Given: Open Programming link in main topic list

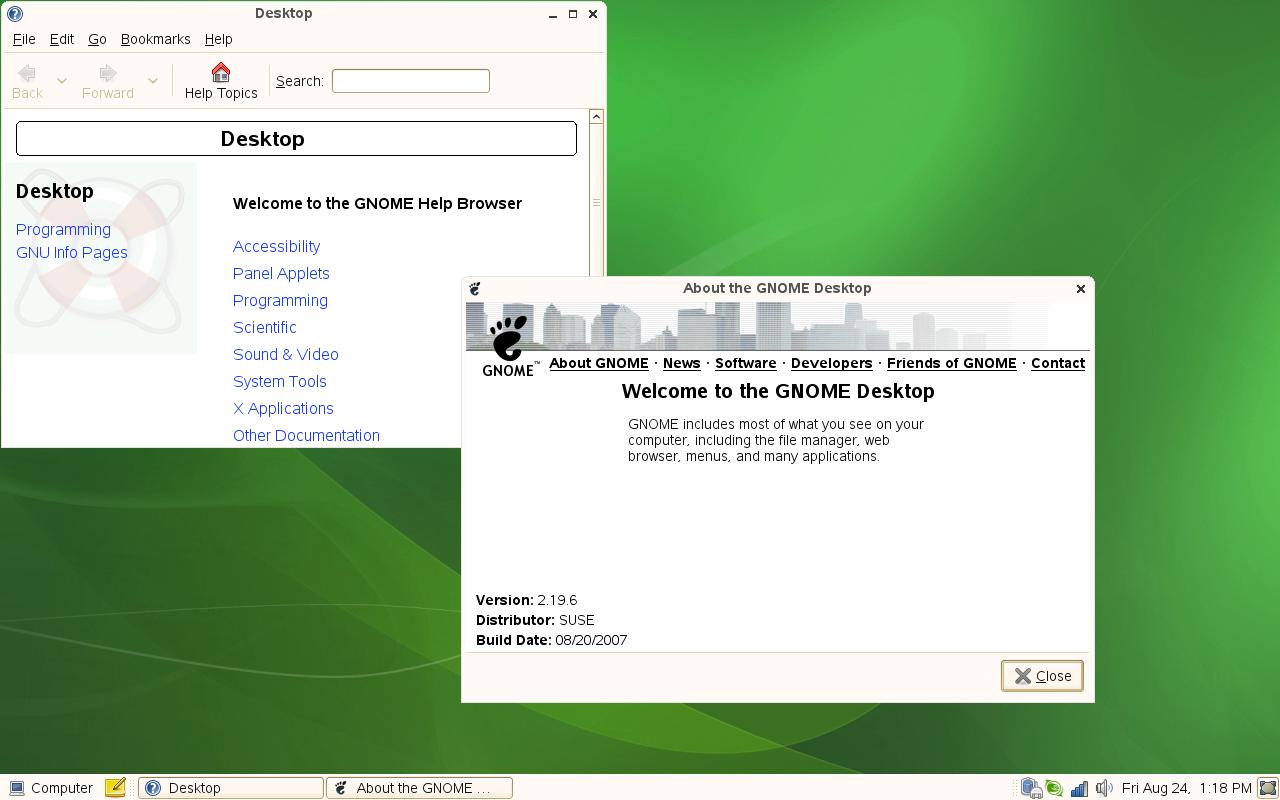Looking at the screenshot, I should coord(280,300).
